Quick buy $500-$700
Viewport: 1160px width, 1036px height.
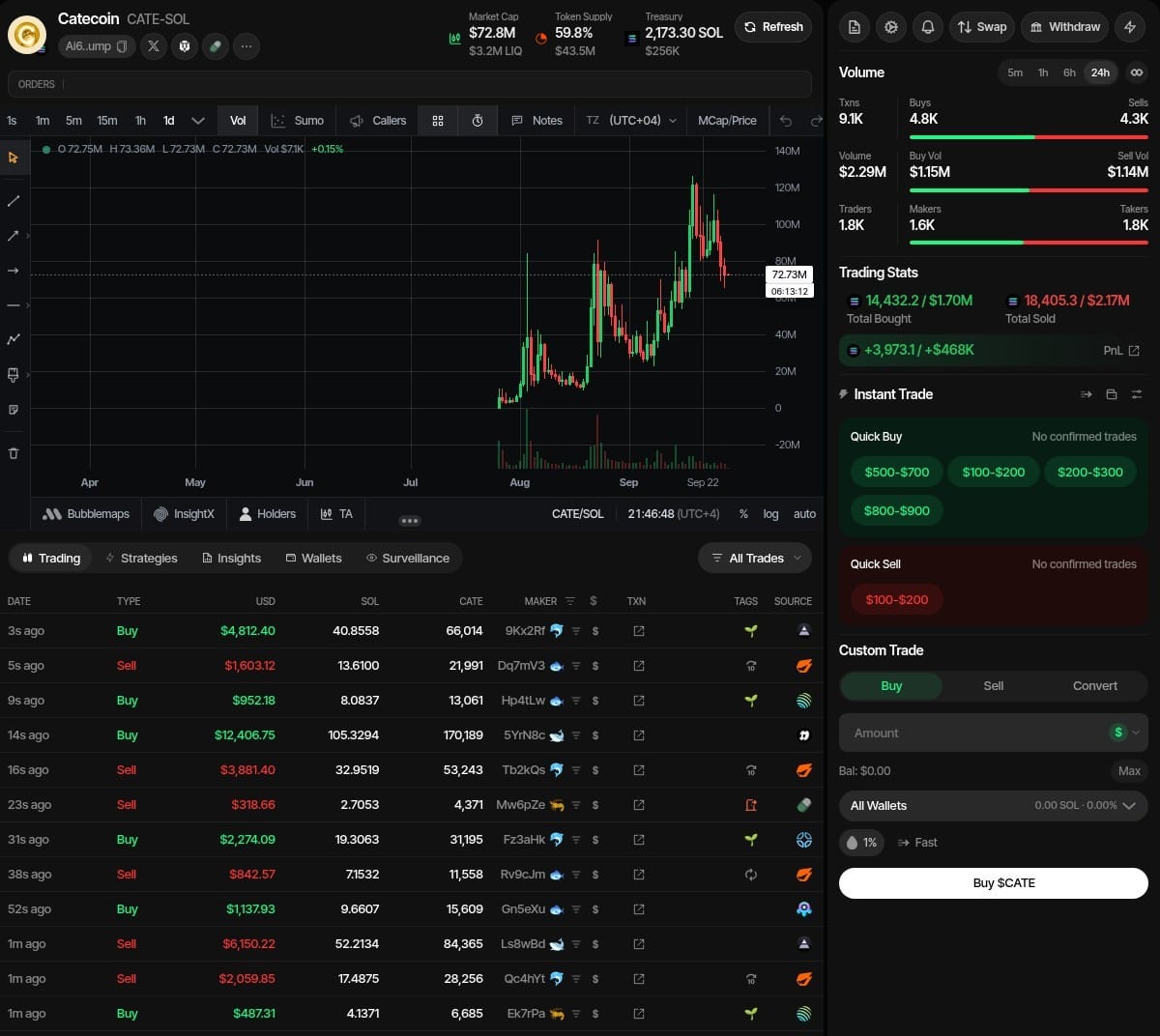pos(896,473)
